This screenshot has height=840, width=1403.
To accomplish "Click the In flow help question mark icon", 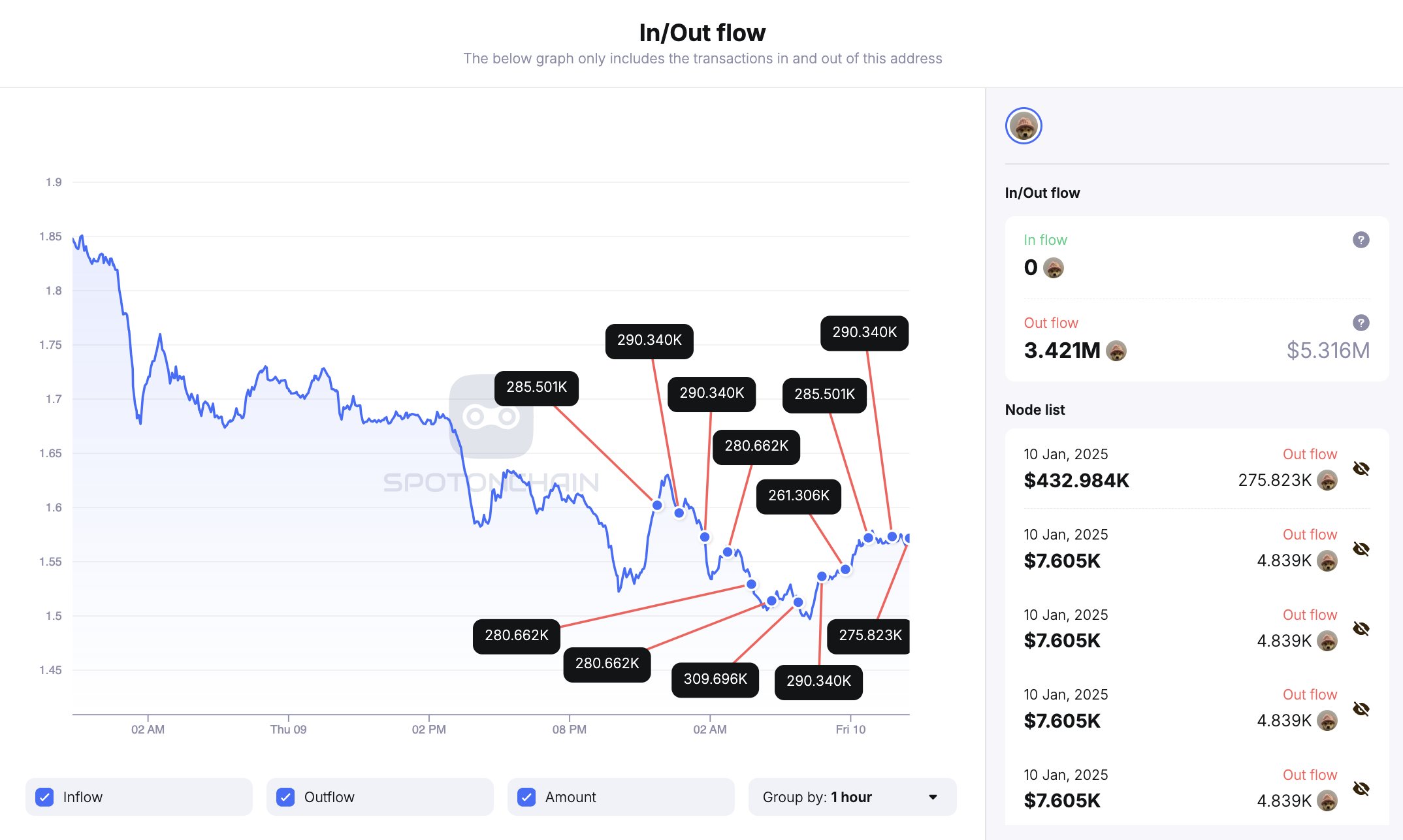I will coord(1361,240).
